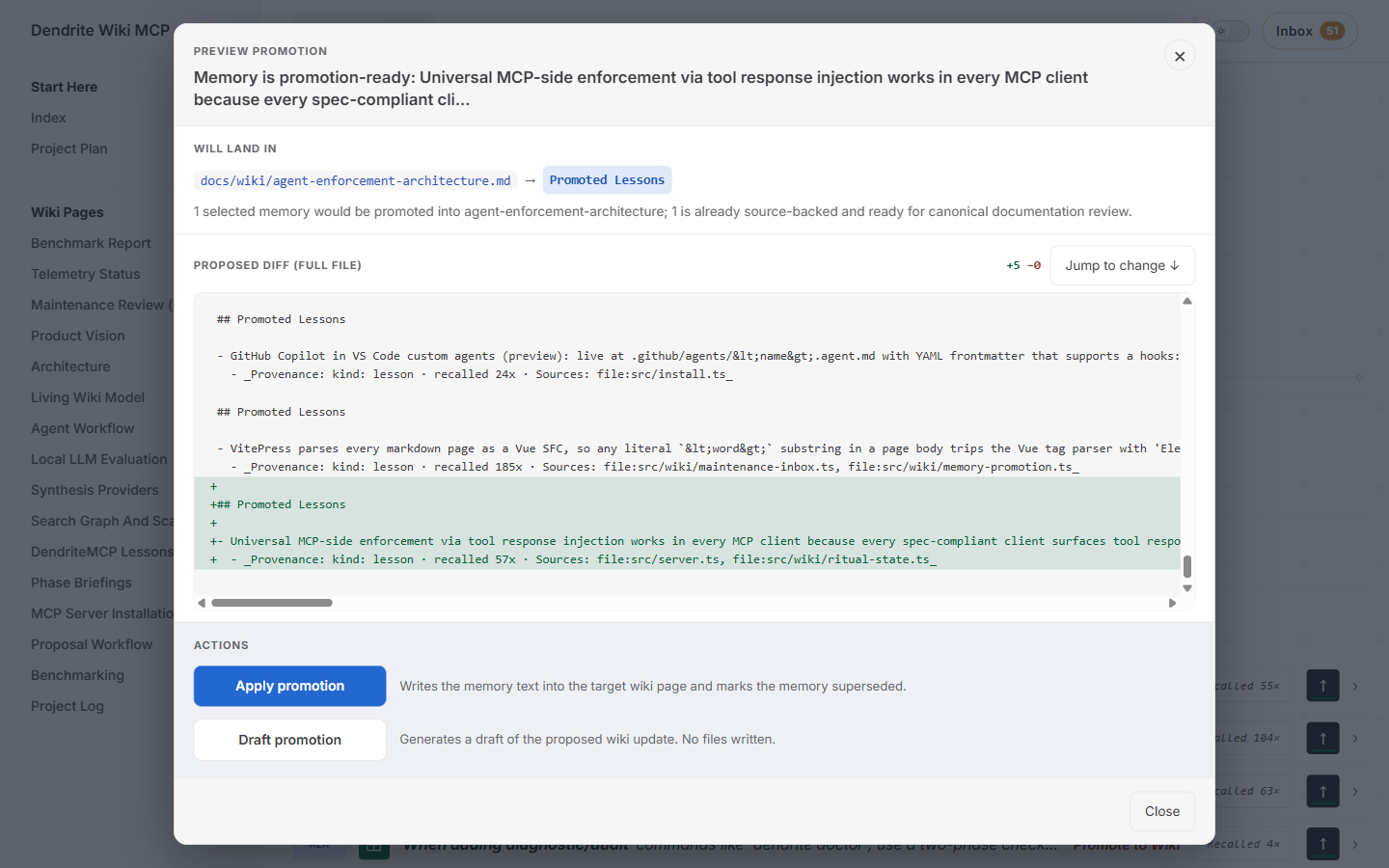This screenshot has width=1389, height=868.
Task: Open Product Vision wiki page
Action: pos(78,336)
